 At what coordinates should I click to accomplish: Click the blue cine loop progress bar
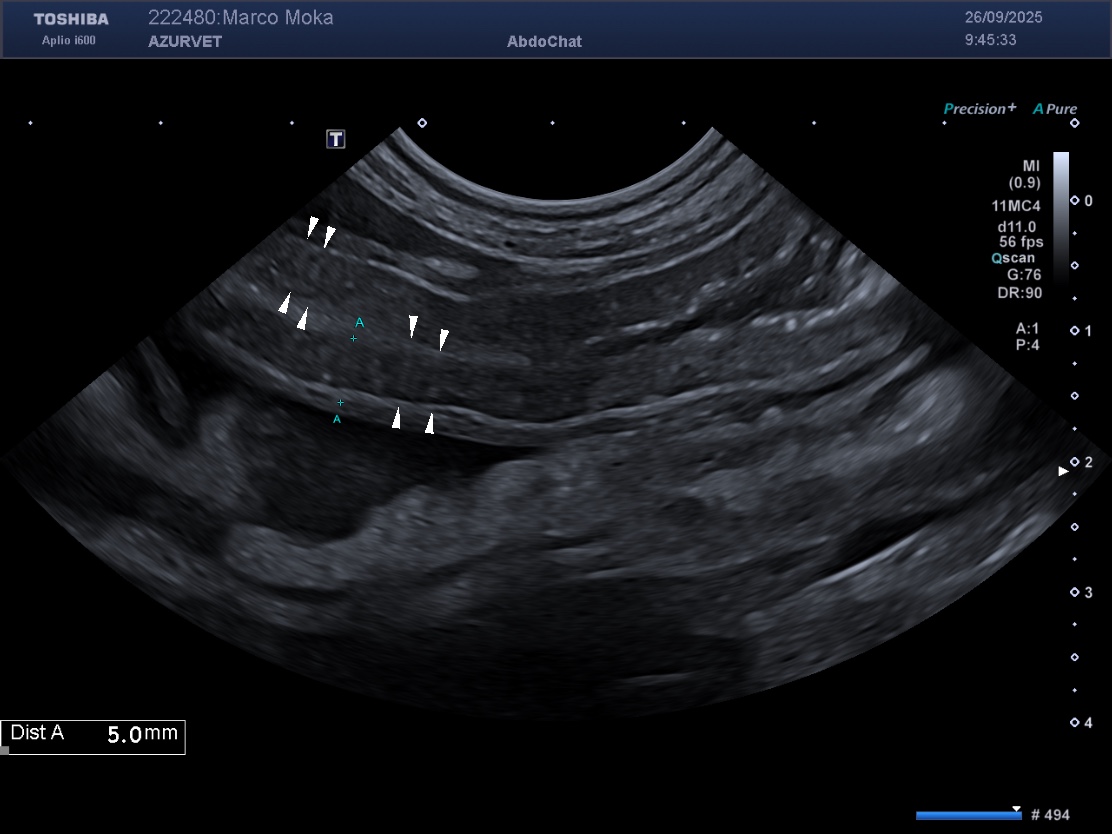(968, 815)
